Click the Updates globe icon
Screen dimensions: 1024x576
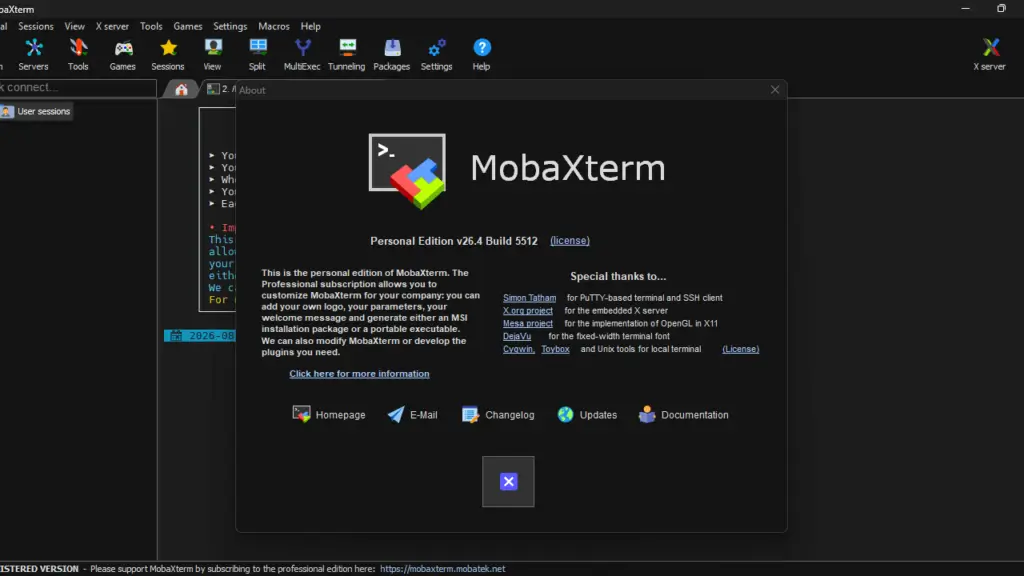tap(566, 415)
